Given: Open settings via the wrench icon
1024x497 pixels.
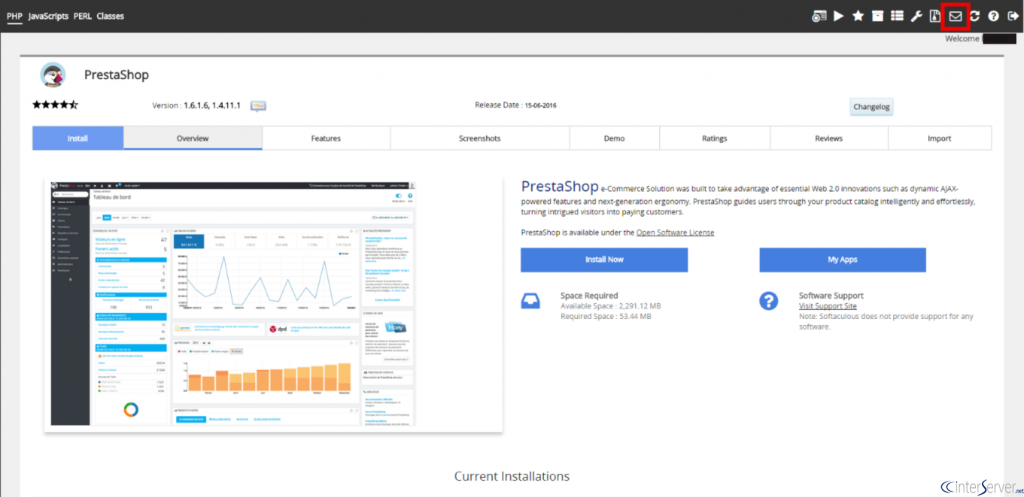Looking at the screenshot, I should 915,16.
